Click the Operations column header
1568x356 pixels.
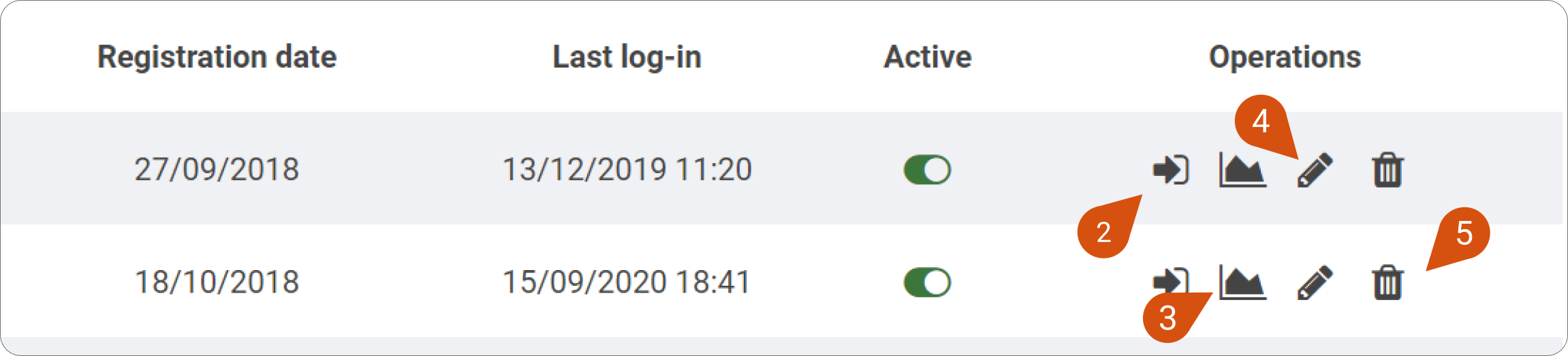click(x=1285, y=57)
